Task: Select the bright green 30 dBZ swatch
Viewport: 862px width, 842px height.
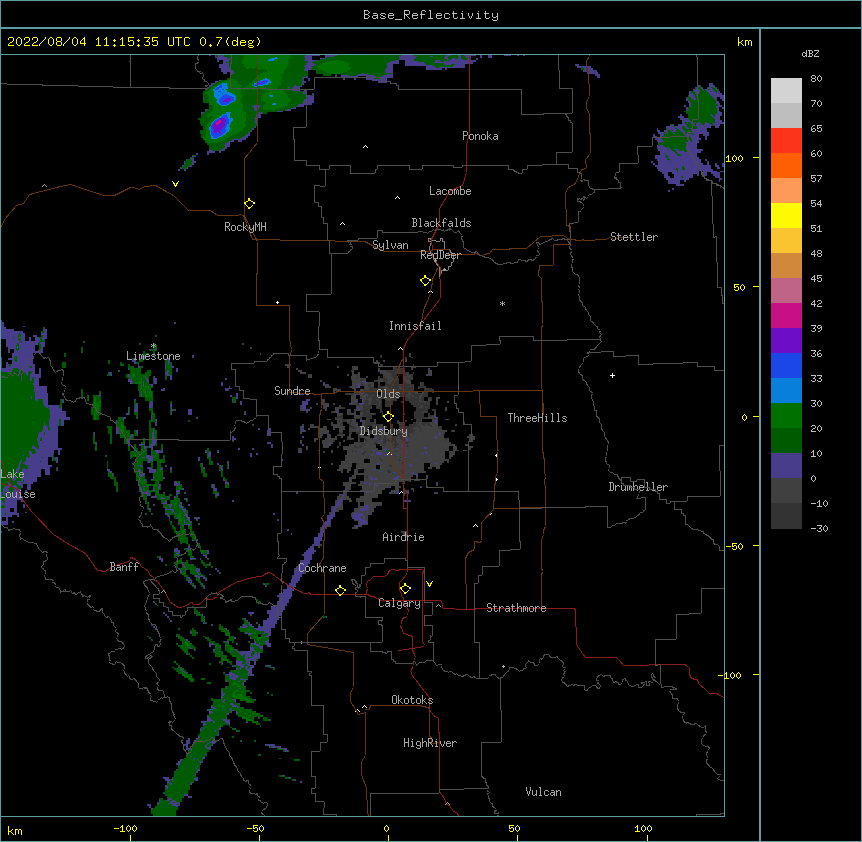Action: (786, 416)
